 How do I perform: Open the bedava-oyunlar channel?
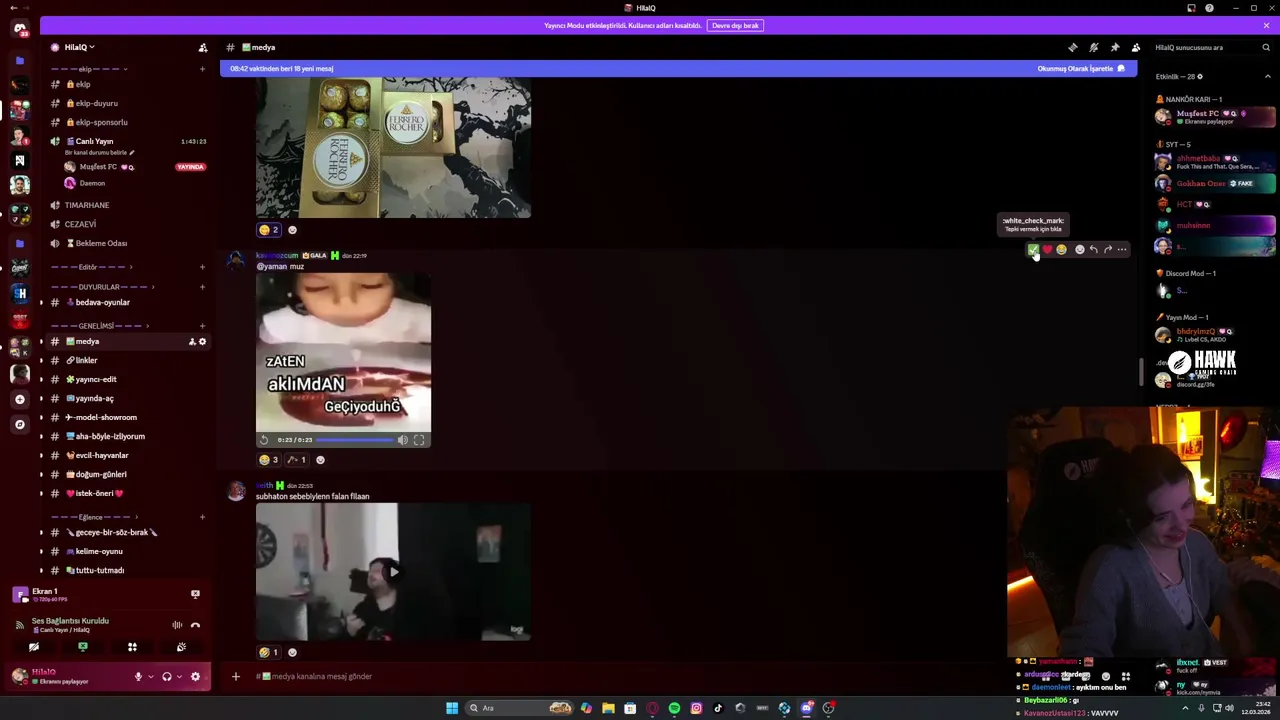(x=128, y=302)
